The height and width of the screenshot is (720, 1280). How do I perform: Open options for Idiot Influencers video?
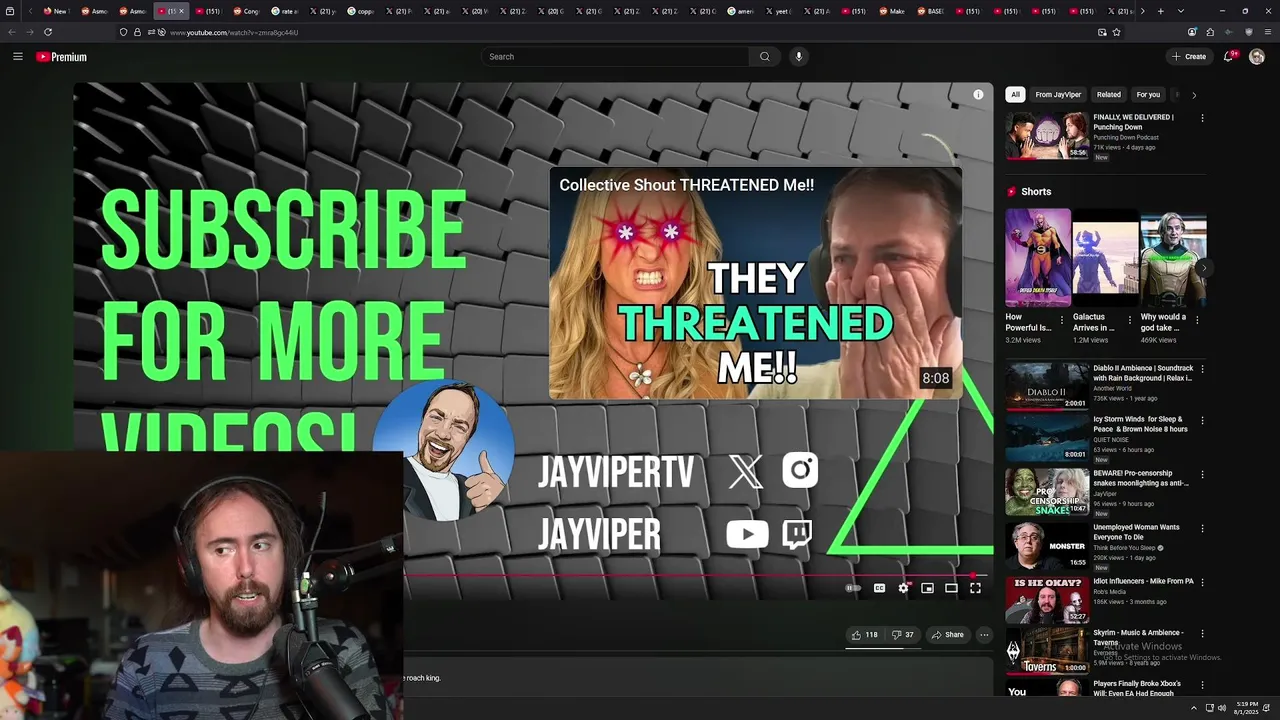pyautogui.click(x=1202, y=582)
